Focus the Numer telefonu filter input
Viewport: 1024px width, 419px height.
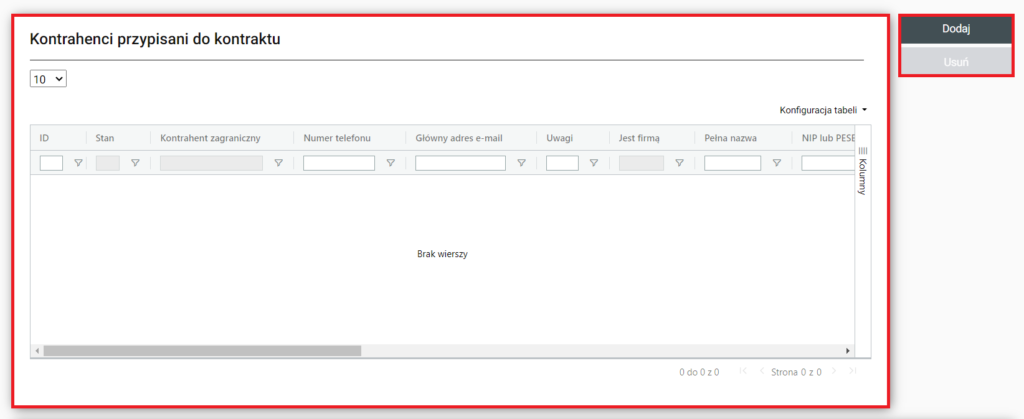[338, 163]
